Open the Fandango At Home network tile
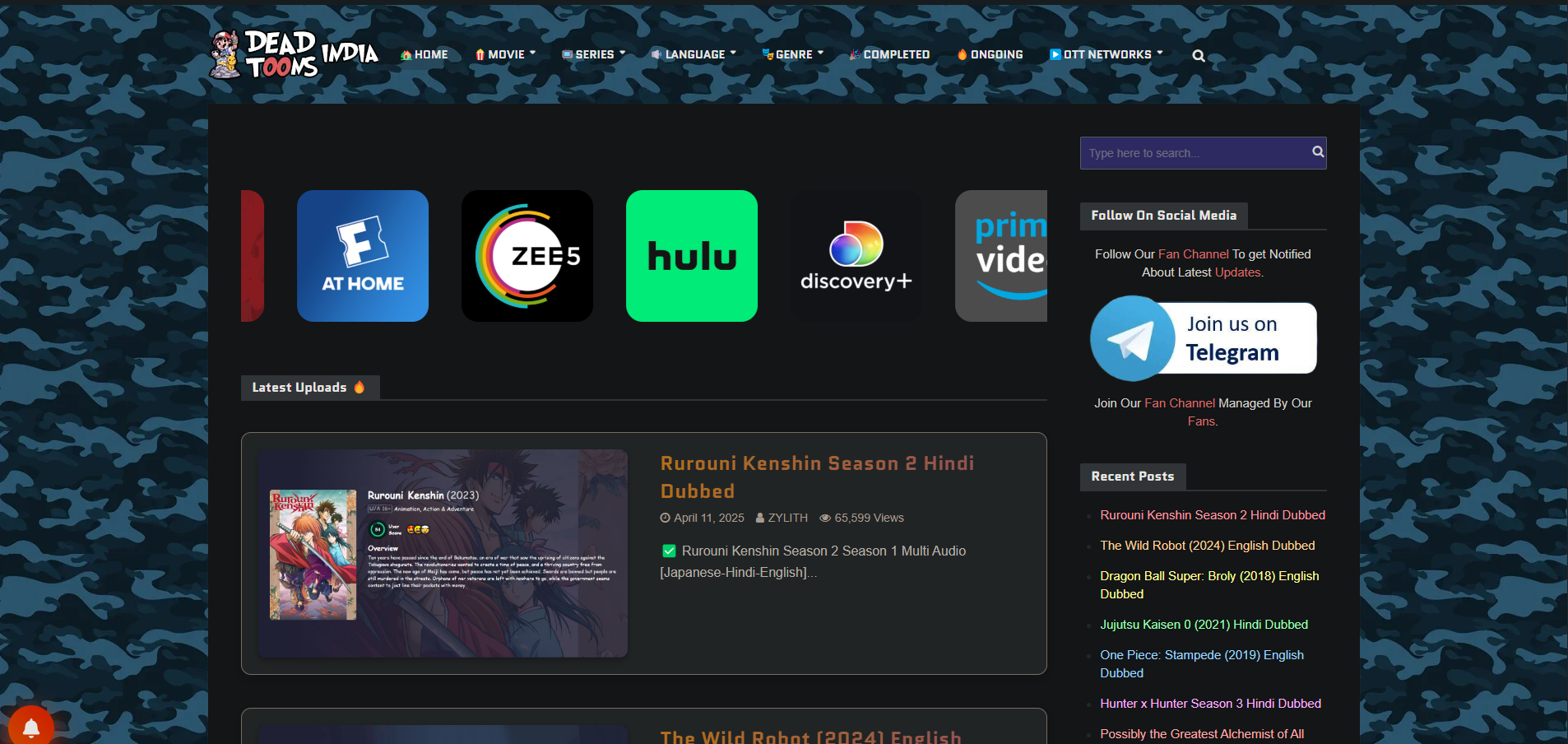 (x=363, y=256)
